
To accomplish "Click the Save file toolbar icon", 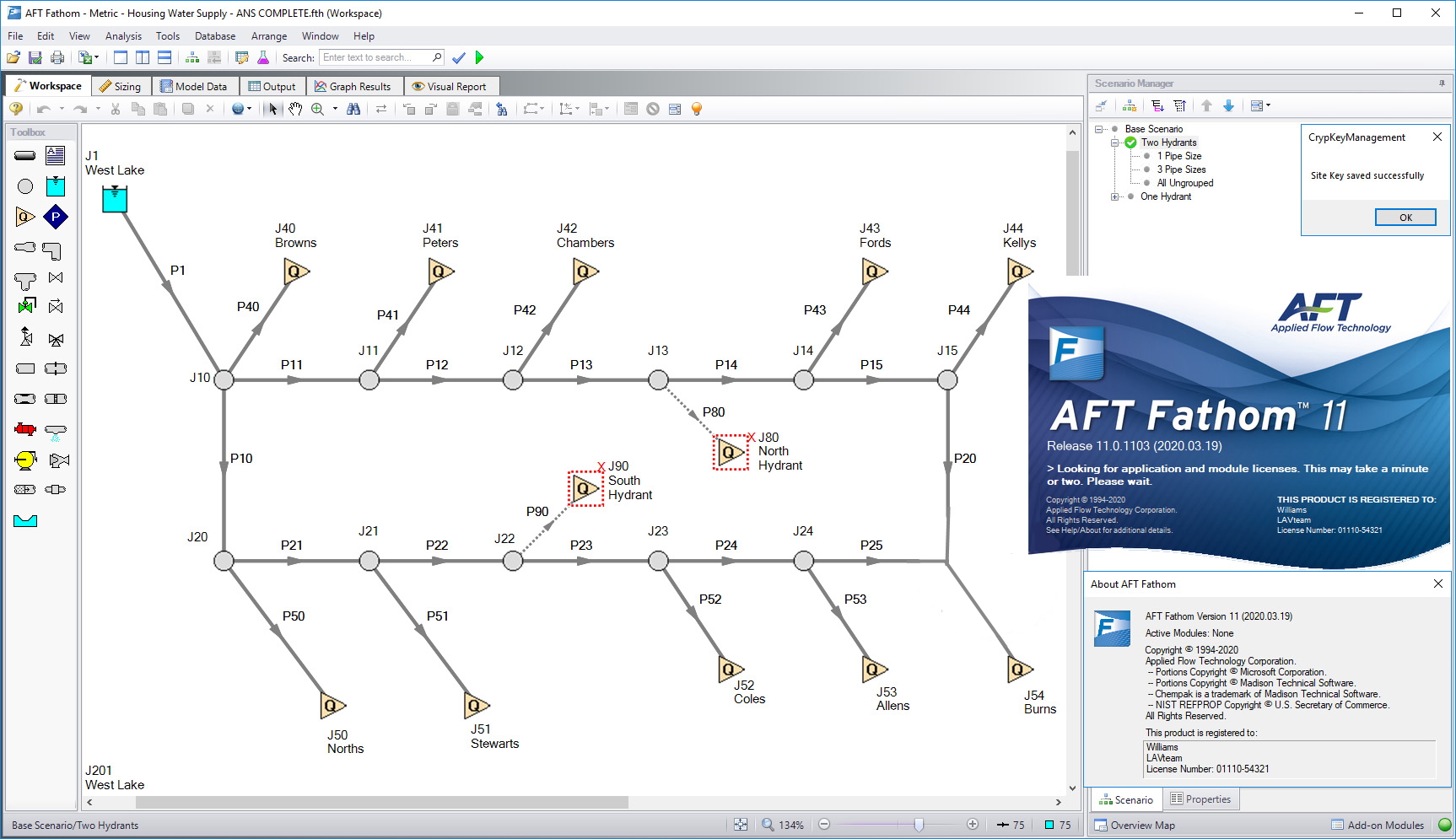I will coord(35,57).
